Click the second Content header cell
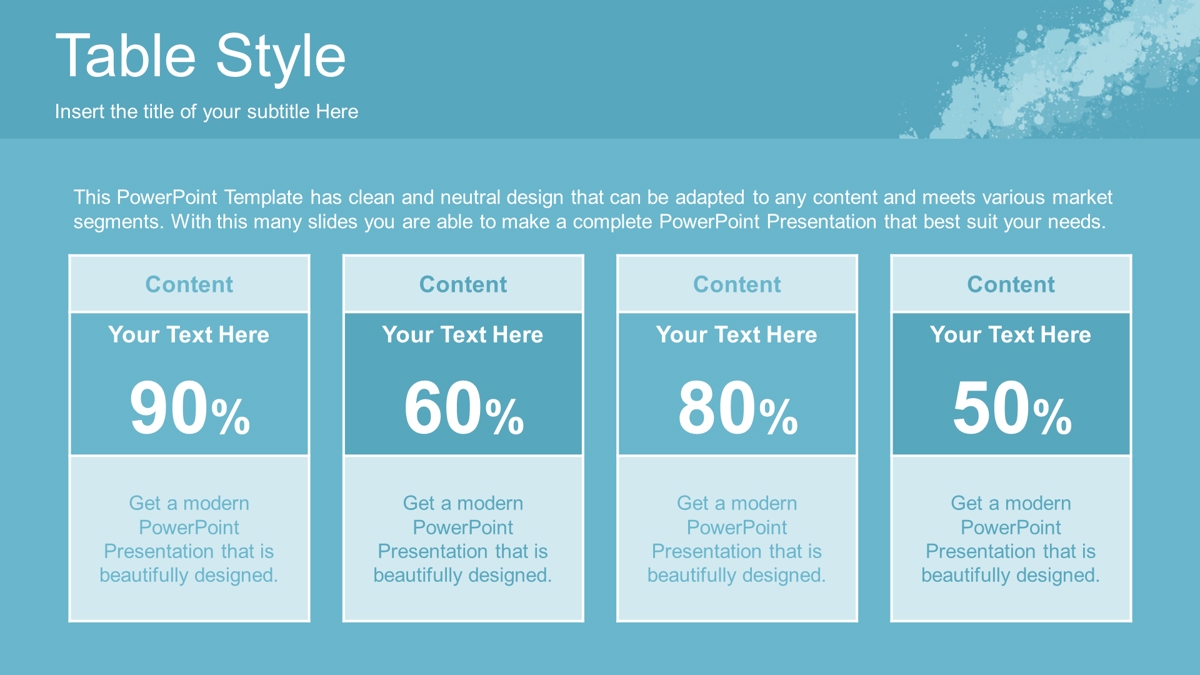This screenshot has height=675, width=1200. click(x=463, y=284)
